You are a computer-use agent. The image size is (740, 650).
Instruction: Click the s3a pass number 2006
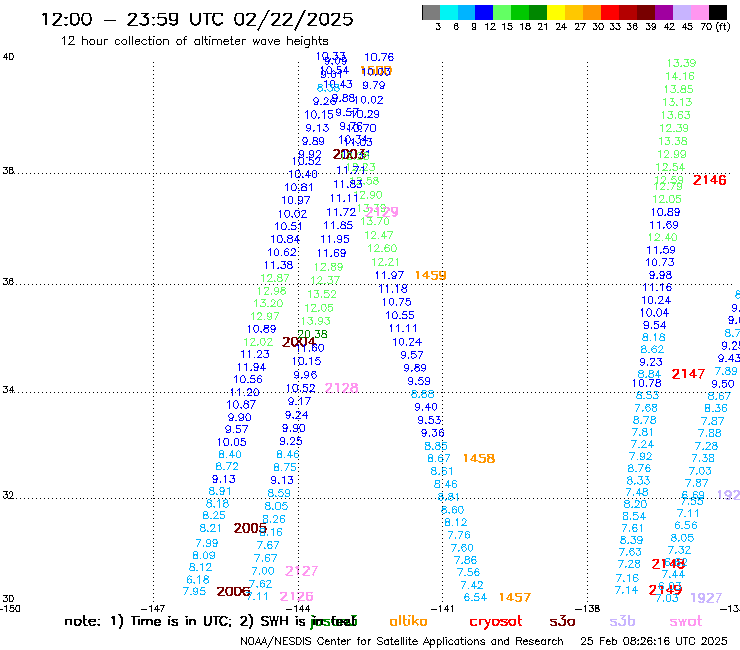point(233,591)
